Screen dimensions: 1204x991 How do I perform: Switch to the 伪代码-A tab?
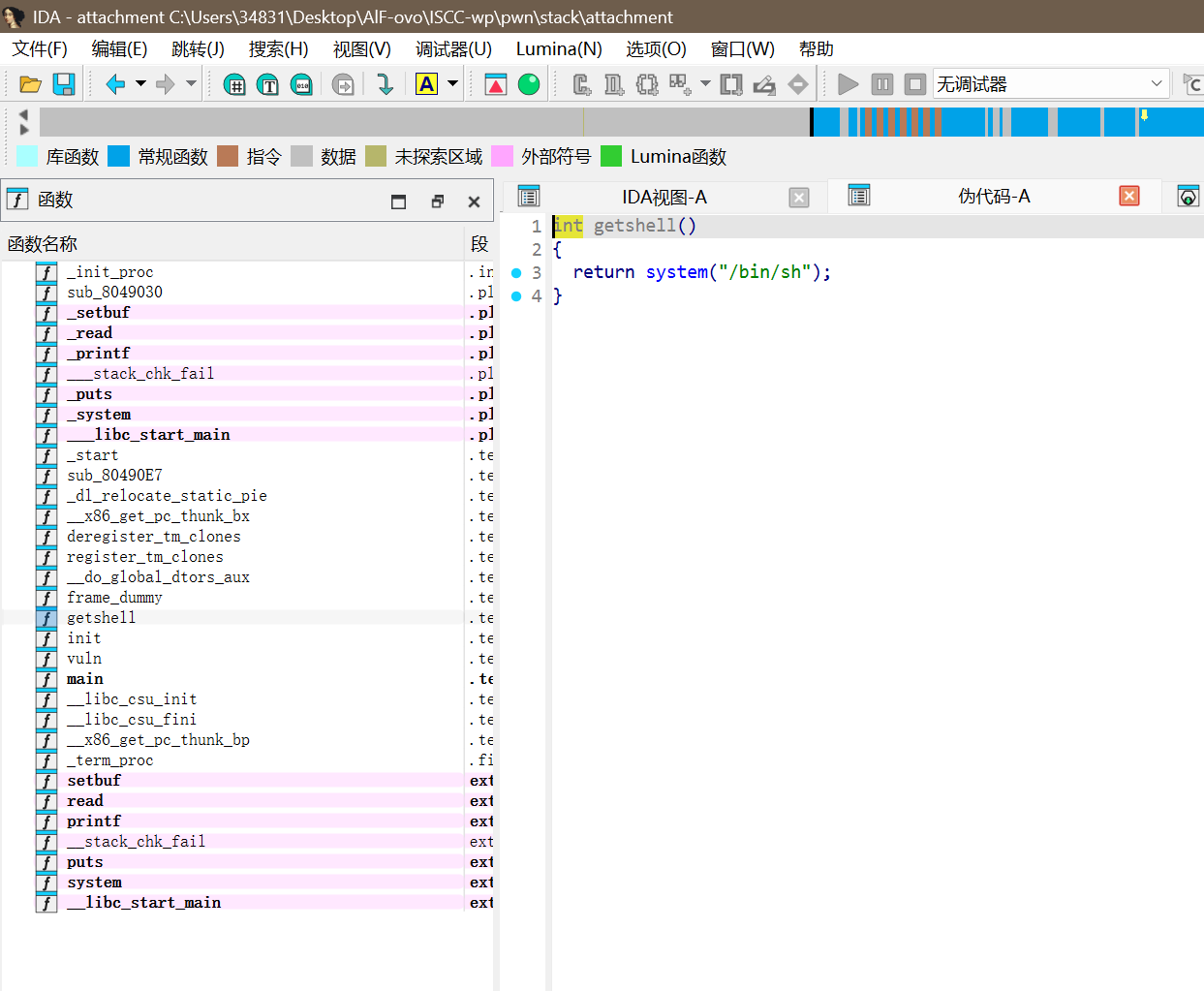coord(994,197)
